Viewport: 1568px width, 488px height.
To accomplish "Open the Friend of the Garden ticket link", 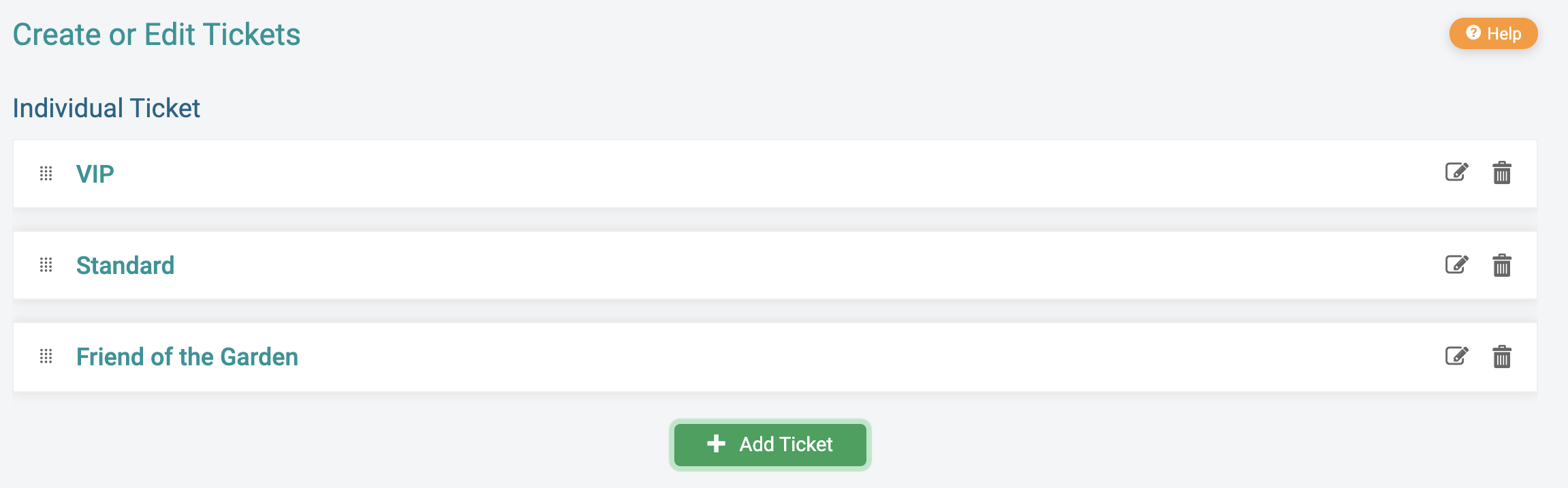I will (187, 356).
